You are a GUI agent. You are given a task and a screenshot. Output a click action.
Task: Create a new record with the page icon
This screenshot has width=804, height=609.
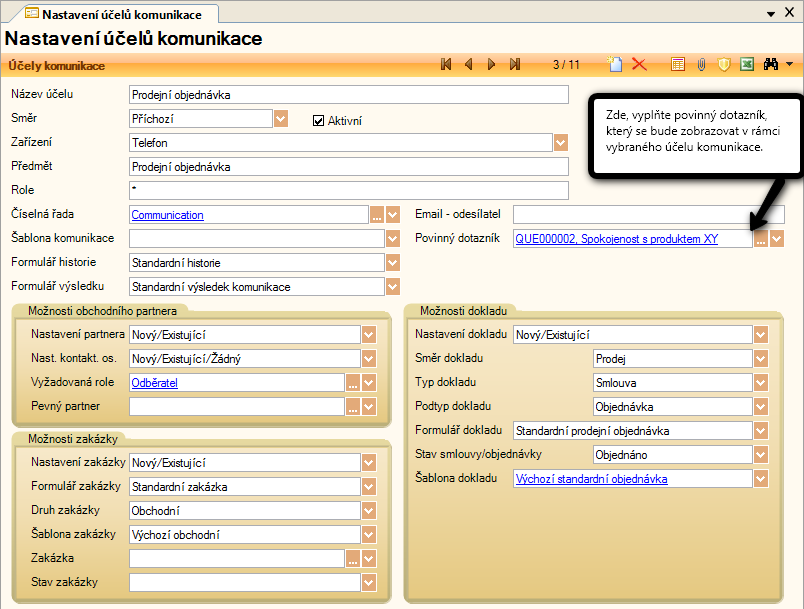click(616, 65)
